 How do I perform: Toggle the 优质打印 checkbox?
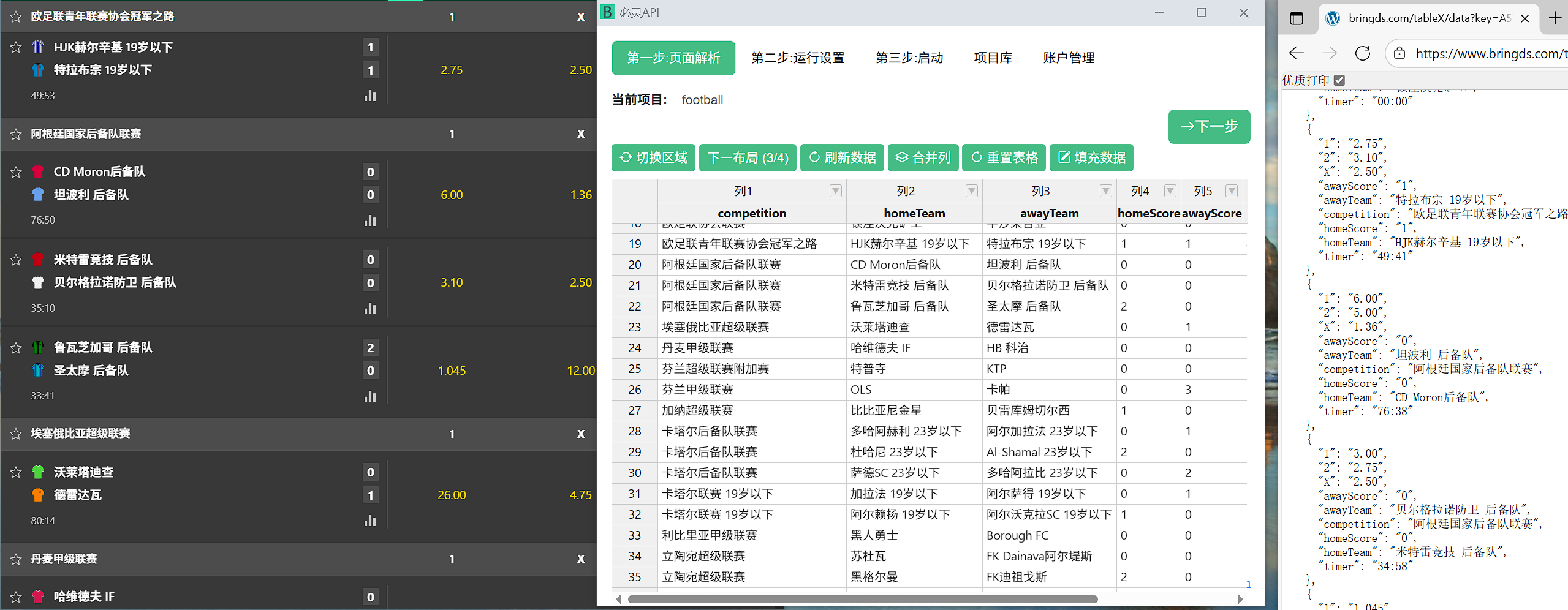tap(1339, 80)
